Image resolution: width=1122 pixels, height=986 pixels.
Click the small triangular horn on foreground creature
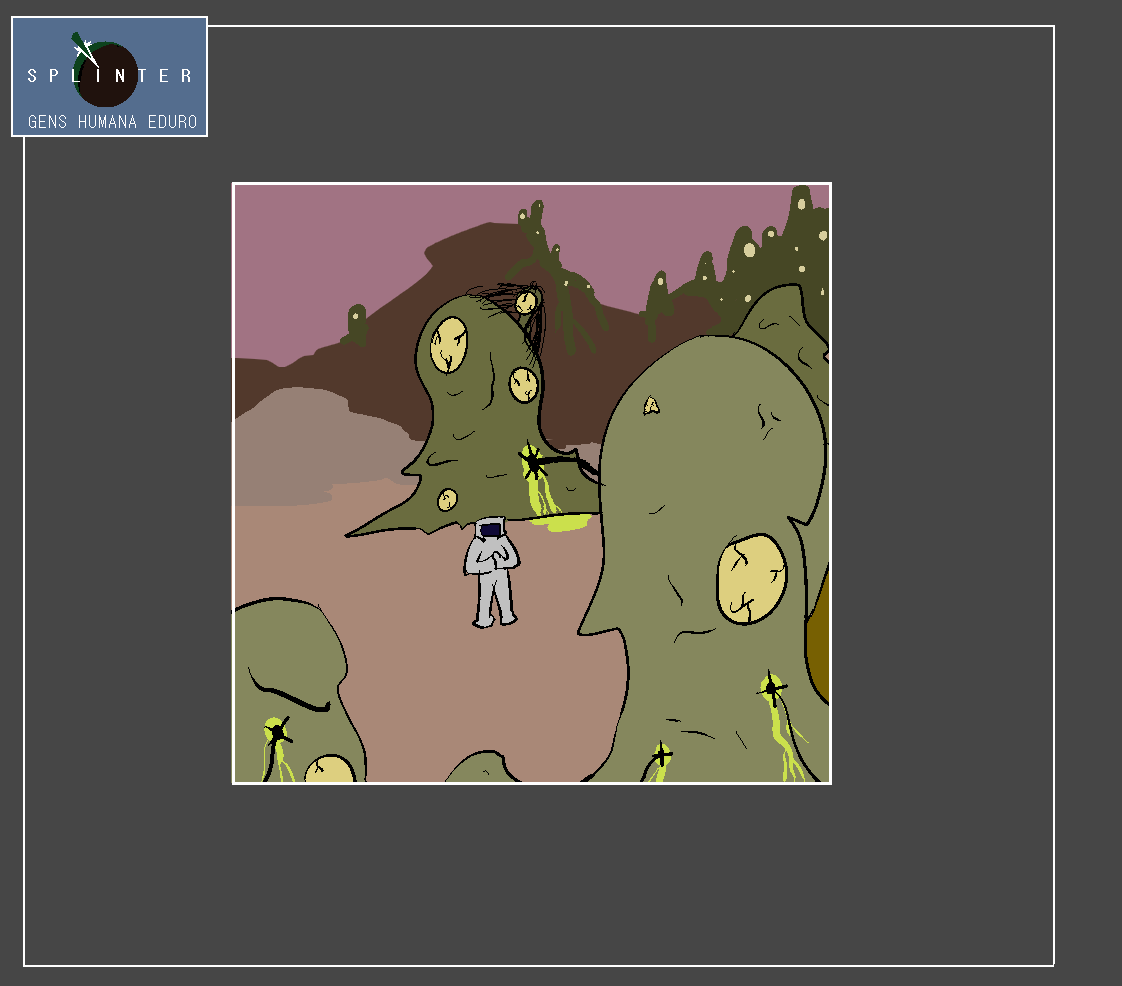pos(651,405)
